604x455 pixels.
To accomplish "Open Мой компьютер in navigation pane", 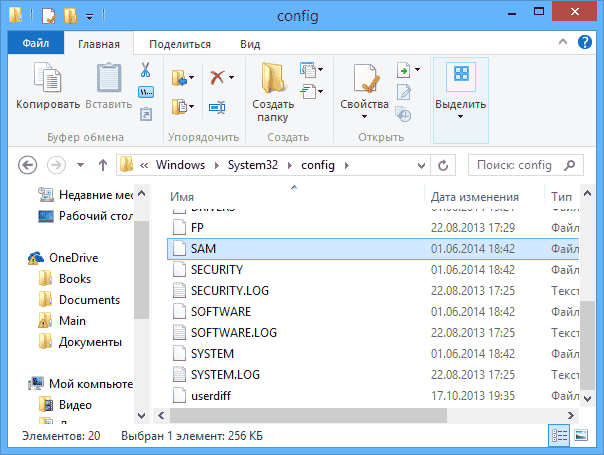I will (x=81, y=384).
